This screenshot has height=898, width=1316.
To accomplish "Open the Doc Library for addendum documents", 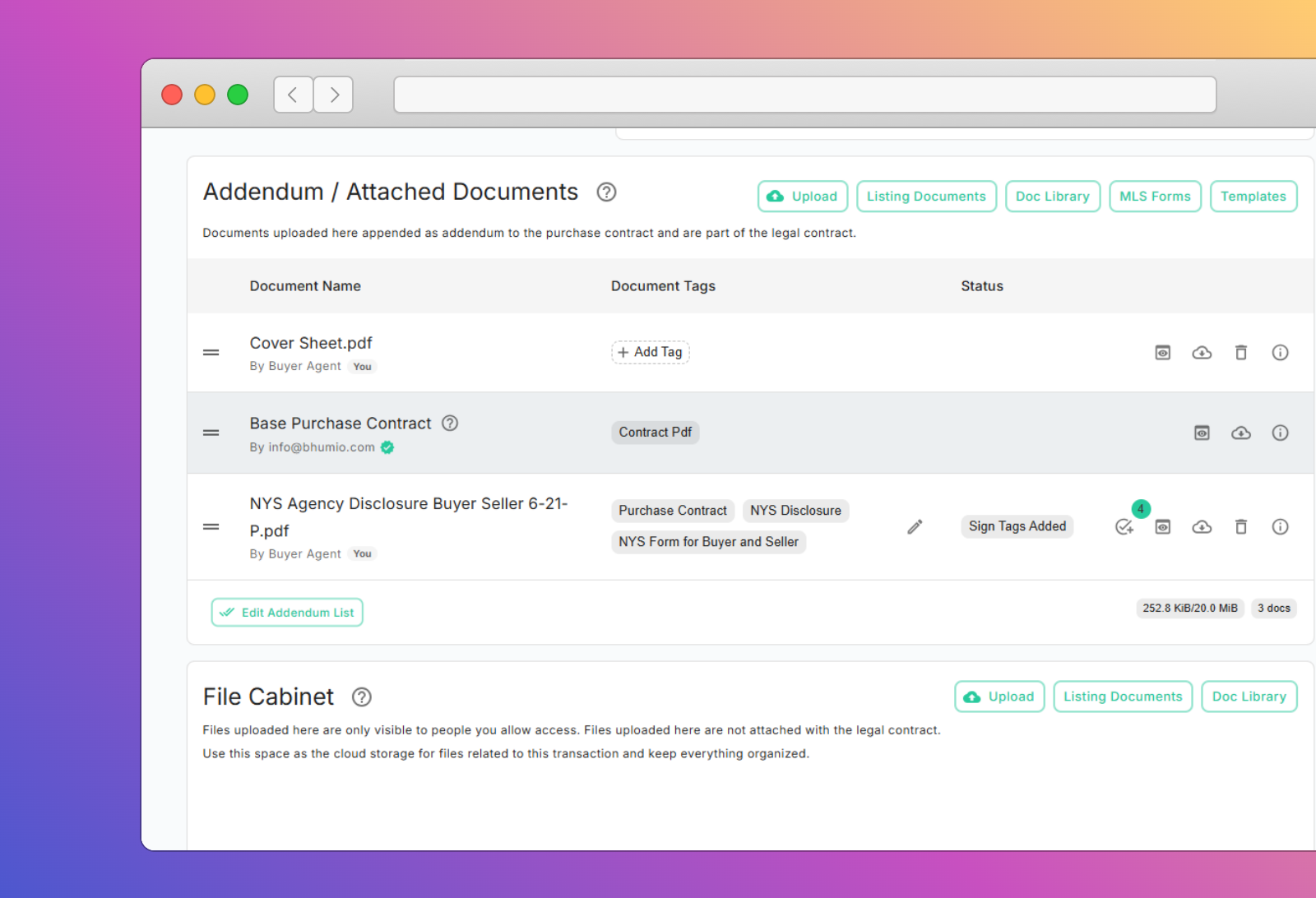I will tap(1053, 196).
